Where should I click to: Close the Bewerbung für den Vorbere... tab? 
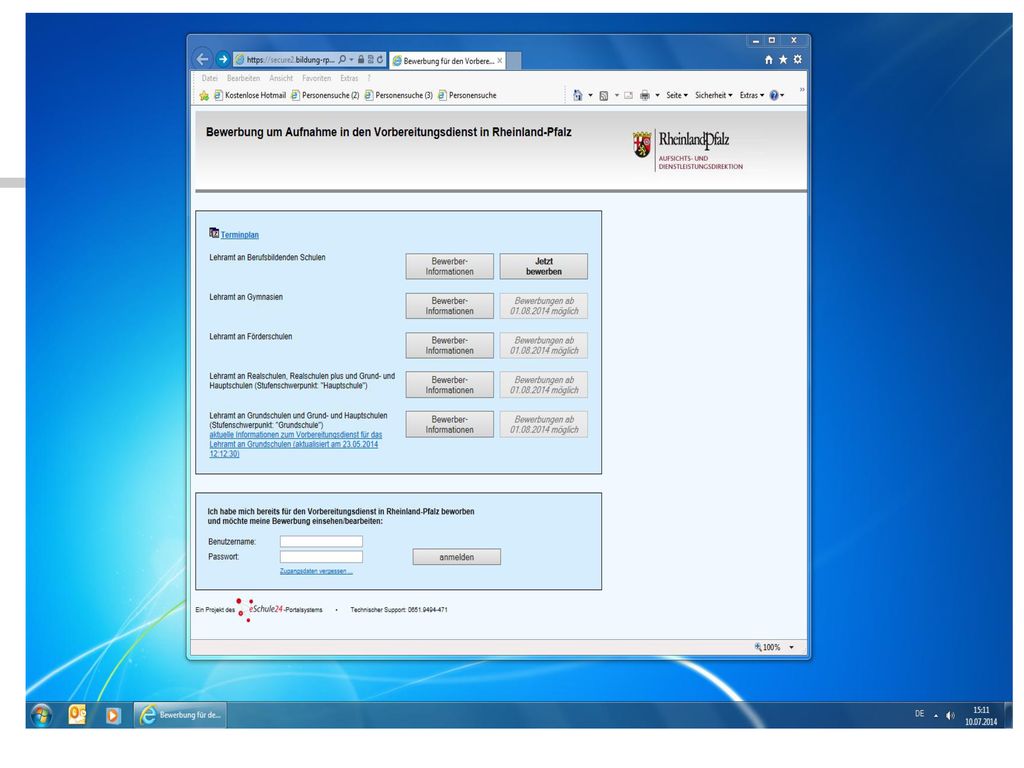[500, 61]
